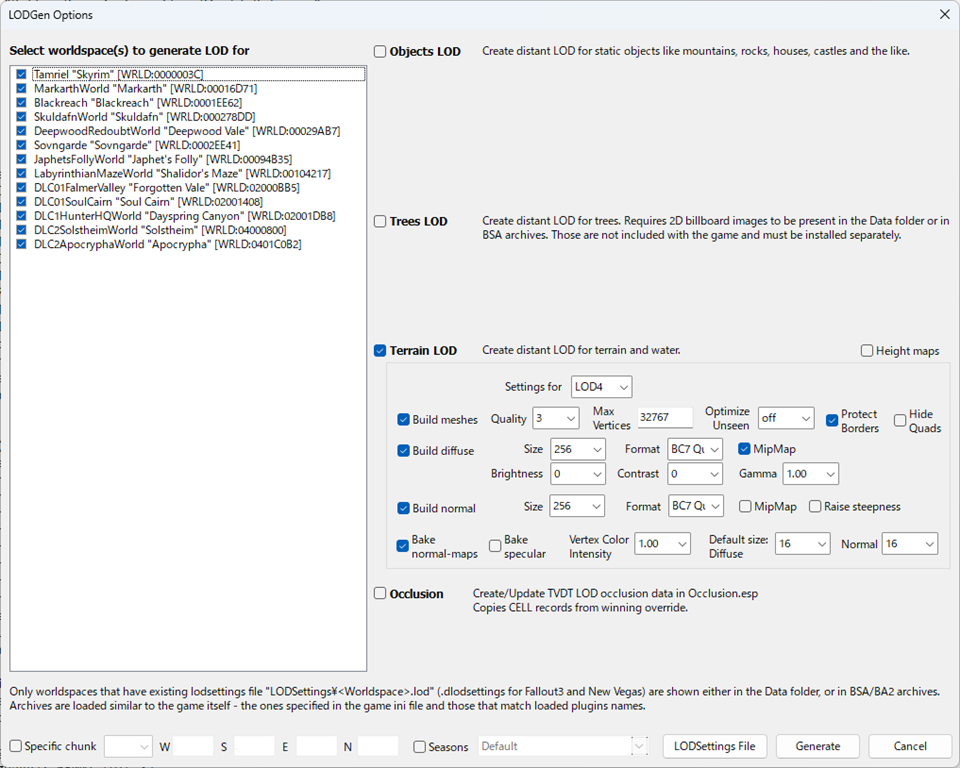Uncheck JaphetsFollyWorld worldspace checkbox

[21, 159]
